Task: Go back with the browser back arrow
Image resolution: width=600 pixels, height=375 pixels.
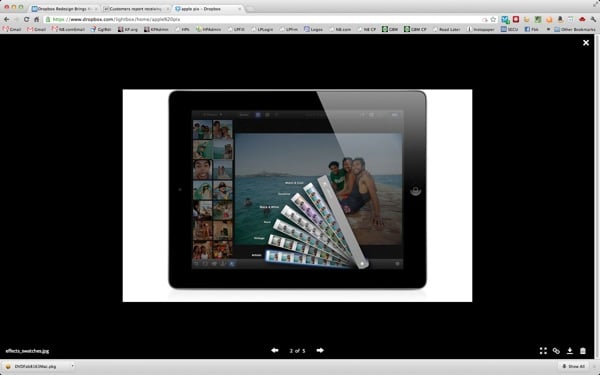Action: click(7, 19)
